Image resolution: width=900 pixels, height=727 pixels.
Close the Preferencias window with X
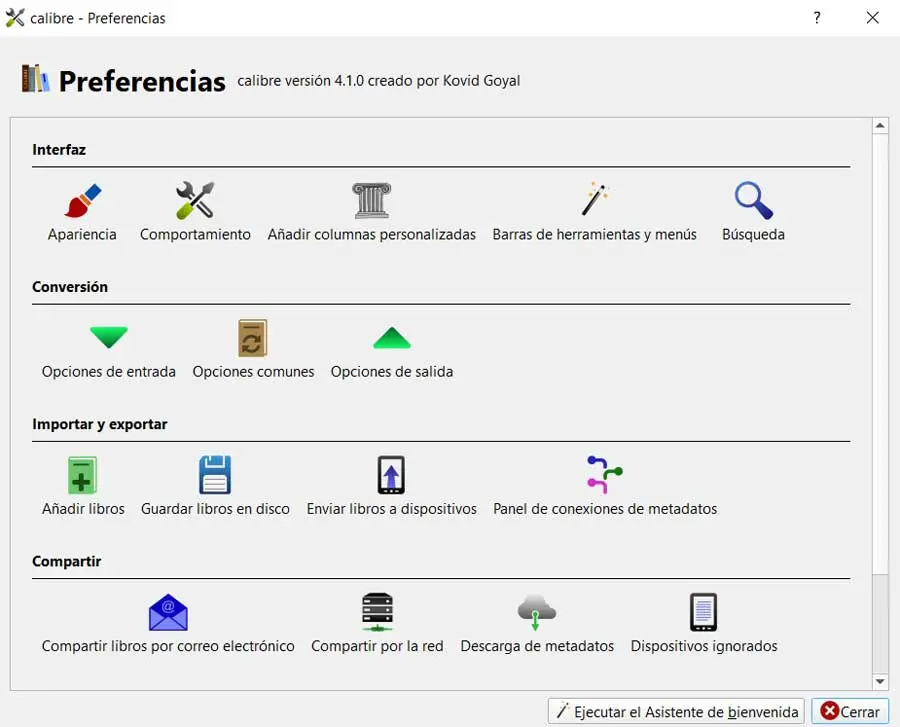[872, 18]
